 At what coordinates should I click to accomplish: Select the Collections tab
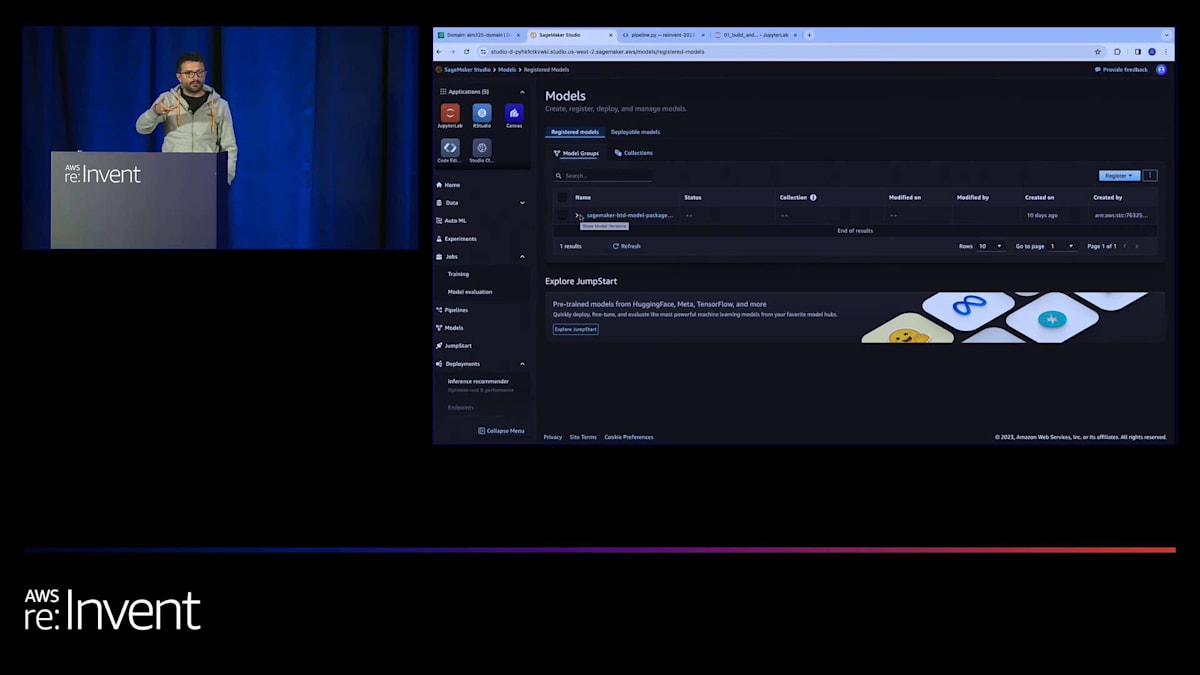click(x=634, y=153)
